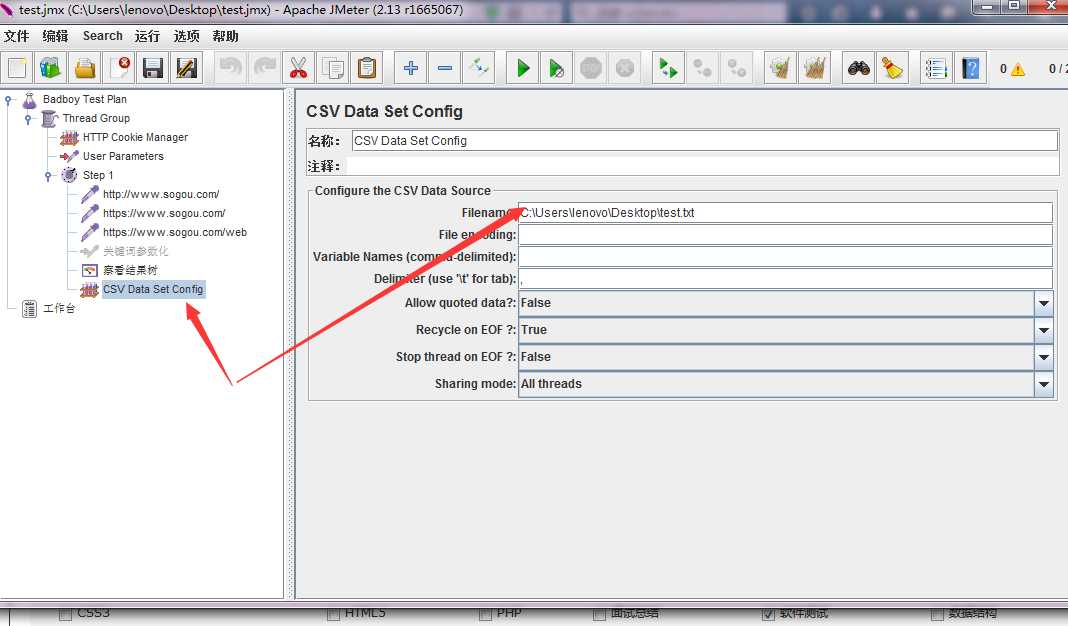This screenshot has height=626, width=1068.
Task: Select https://www.sogou.com/web sampler in tree
Action: click(x=174, y=232)
